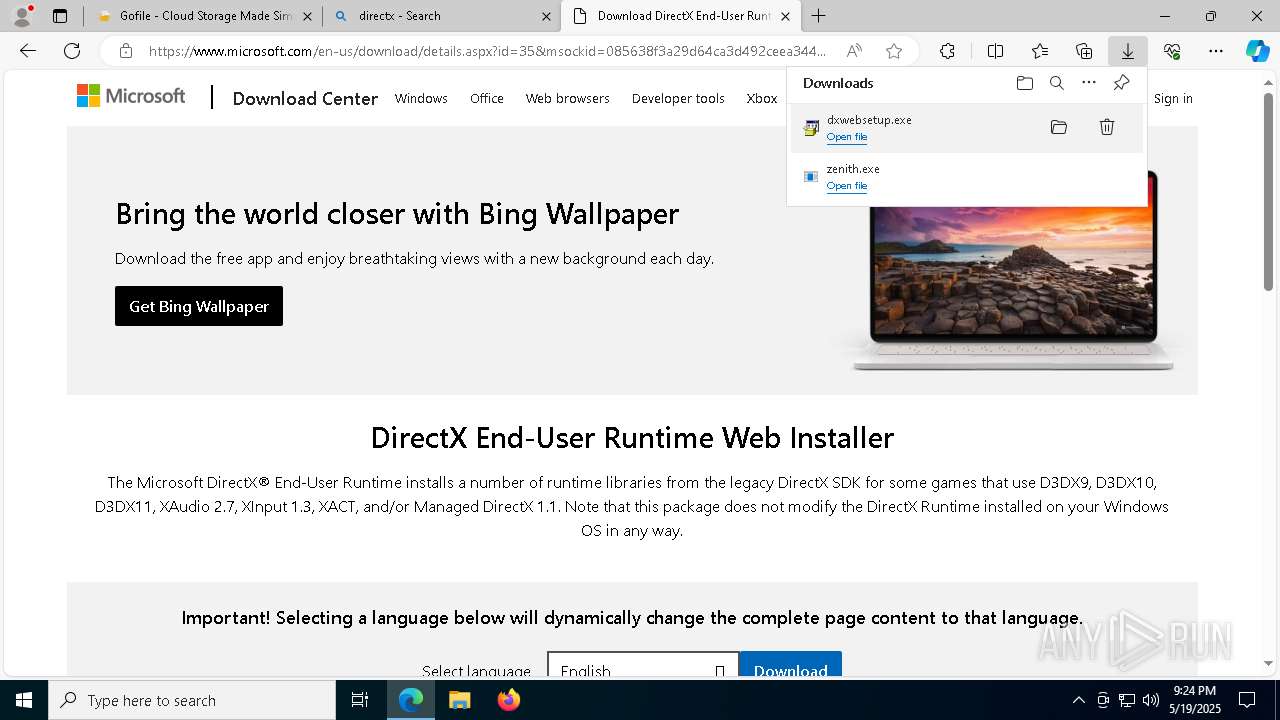Launch Copilot sidebar icon
Viewport: 1280px width, 720px height.
click(x=1258, y=51)
